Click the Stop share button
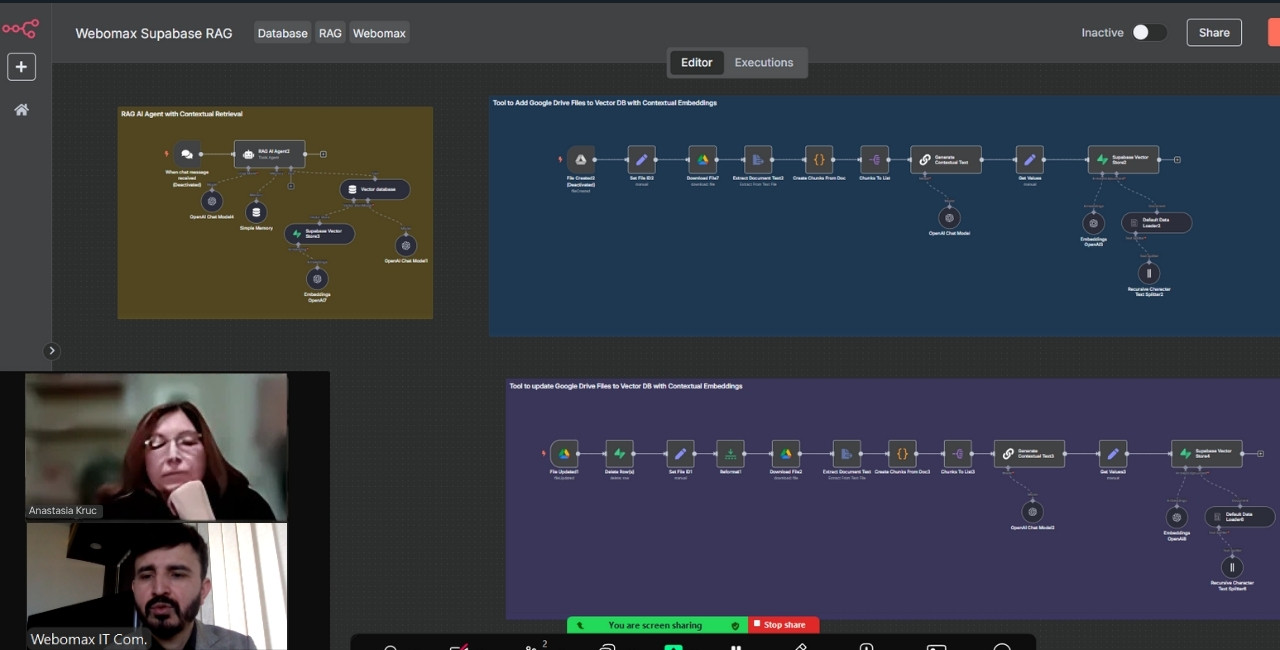1280x650 pixels. (x=784, y=625)
